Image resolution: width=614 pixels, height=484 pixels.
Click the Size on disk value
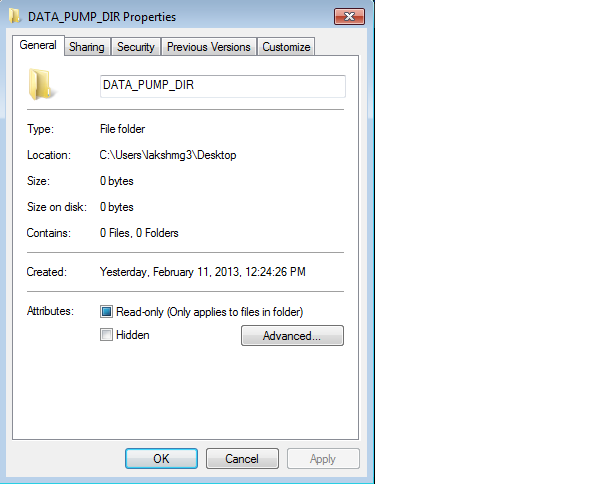click(x=117, y=207)
